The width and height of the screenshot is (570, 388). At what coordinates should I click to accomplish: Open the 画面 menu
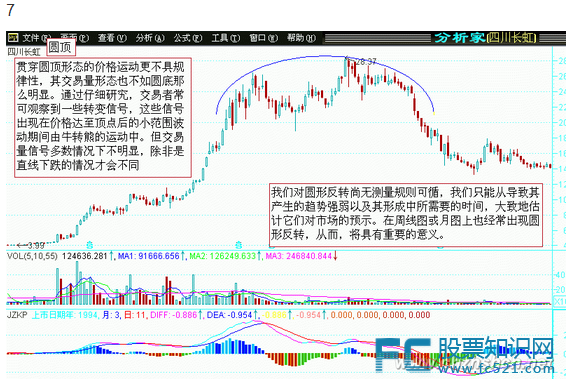(x=75, y=38)
